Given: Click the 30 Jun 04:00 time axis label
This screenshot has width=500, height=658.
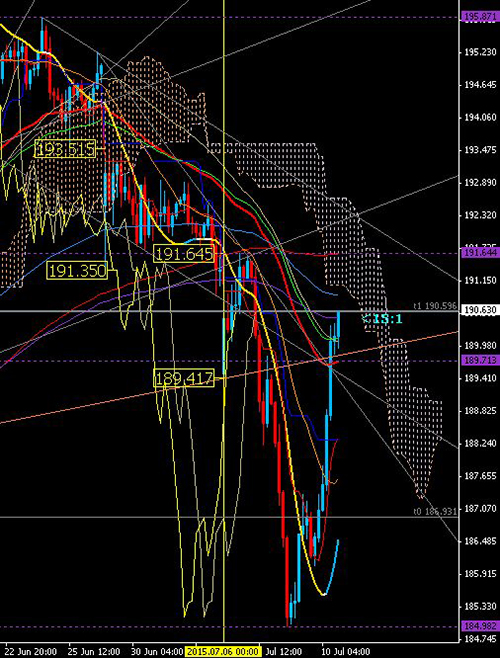Looking at the screenshot, I should pos(158,652).
